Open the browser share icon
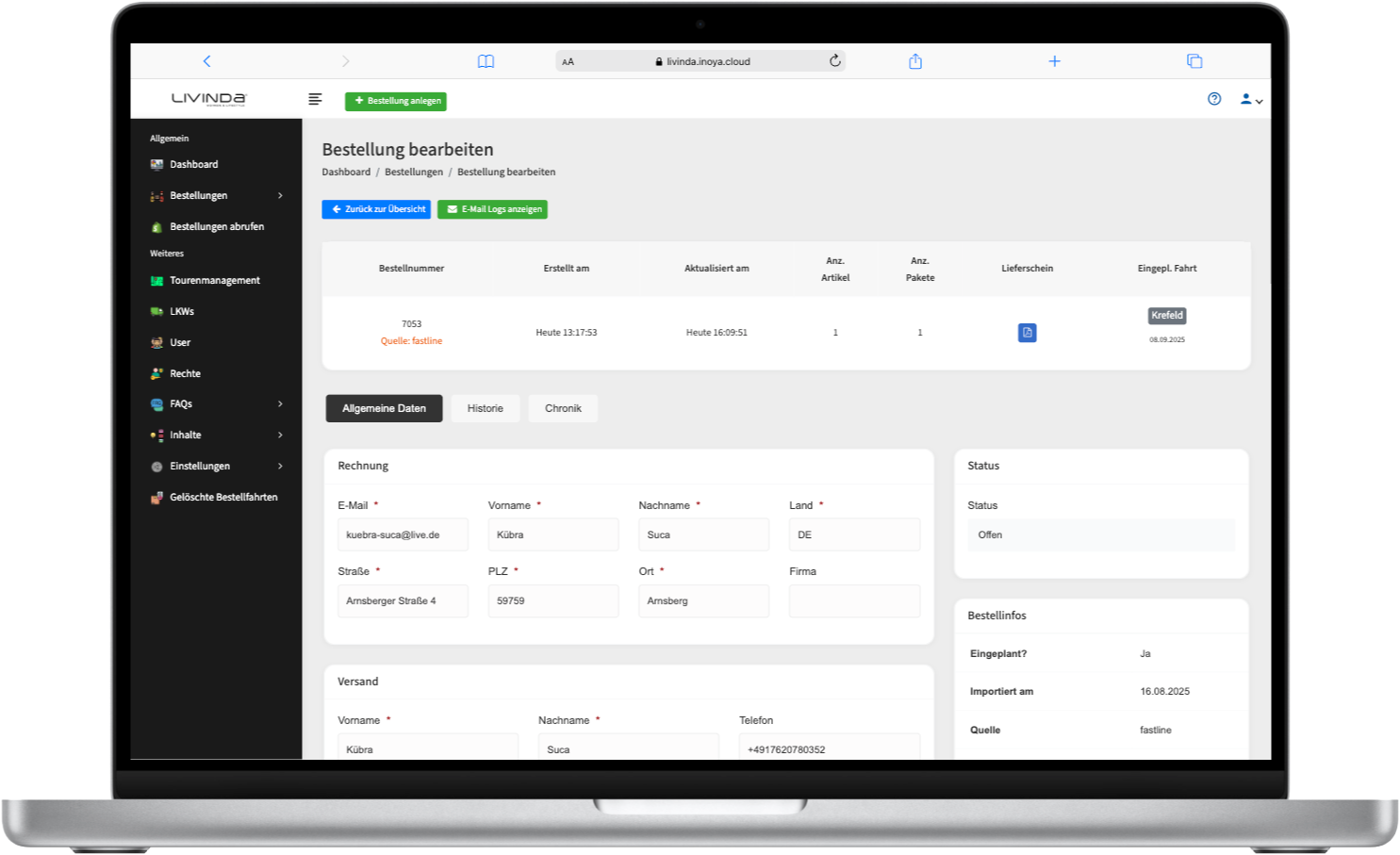The image size is (1400, 855). [x=914, y=61]
